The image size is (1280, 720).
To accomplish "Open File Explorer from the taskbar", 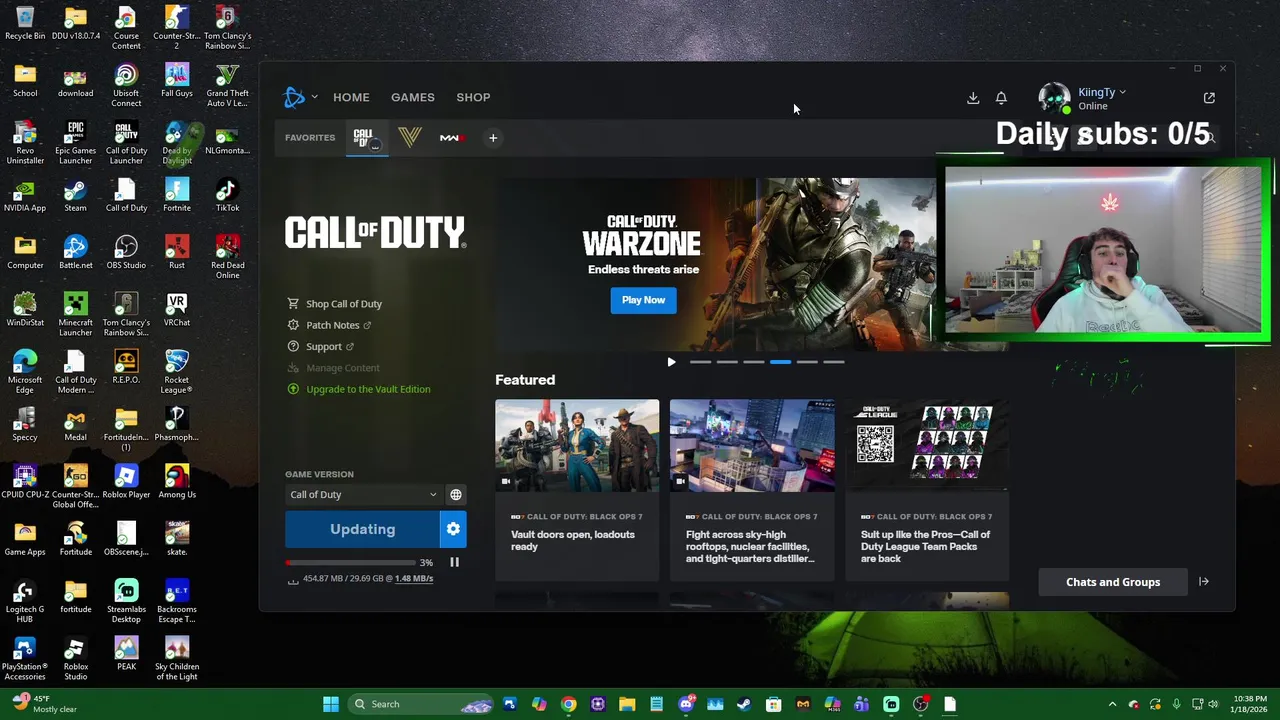I will (627, 704).
